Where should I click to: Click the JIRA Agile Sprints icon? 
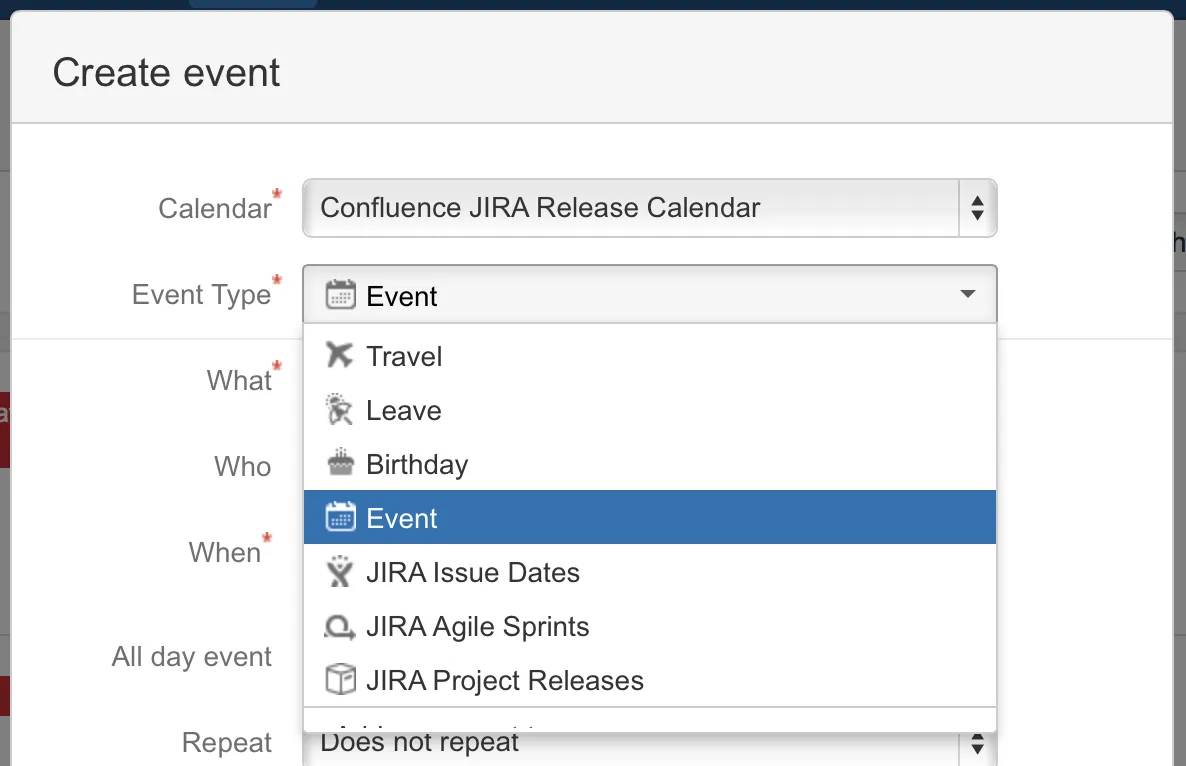pyautogui.click(x=340, y=627)
